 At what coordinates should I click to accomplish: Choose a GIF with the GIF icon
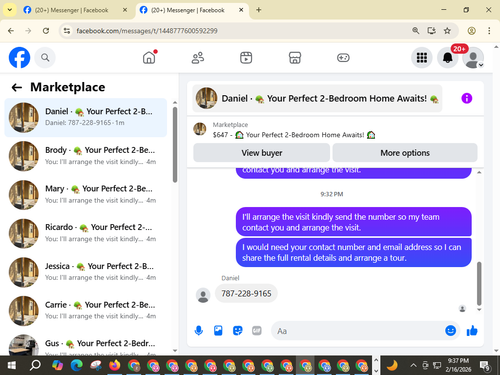[x=257, y=331]
